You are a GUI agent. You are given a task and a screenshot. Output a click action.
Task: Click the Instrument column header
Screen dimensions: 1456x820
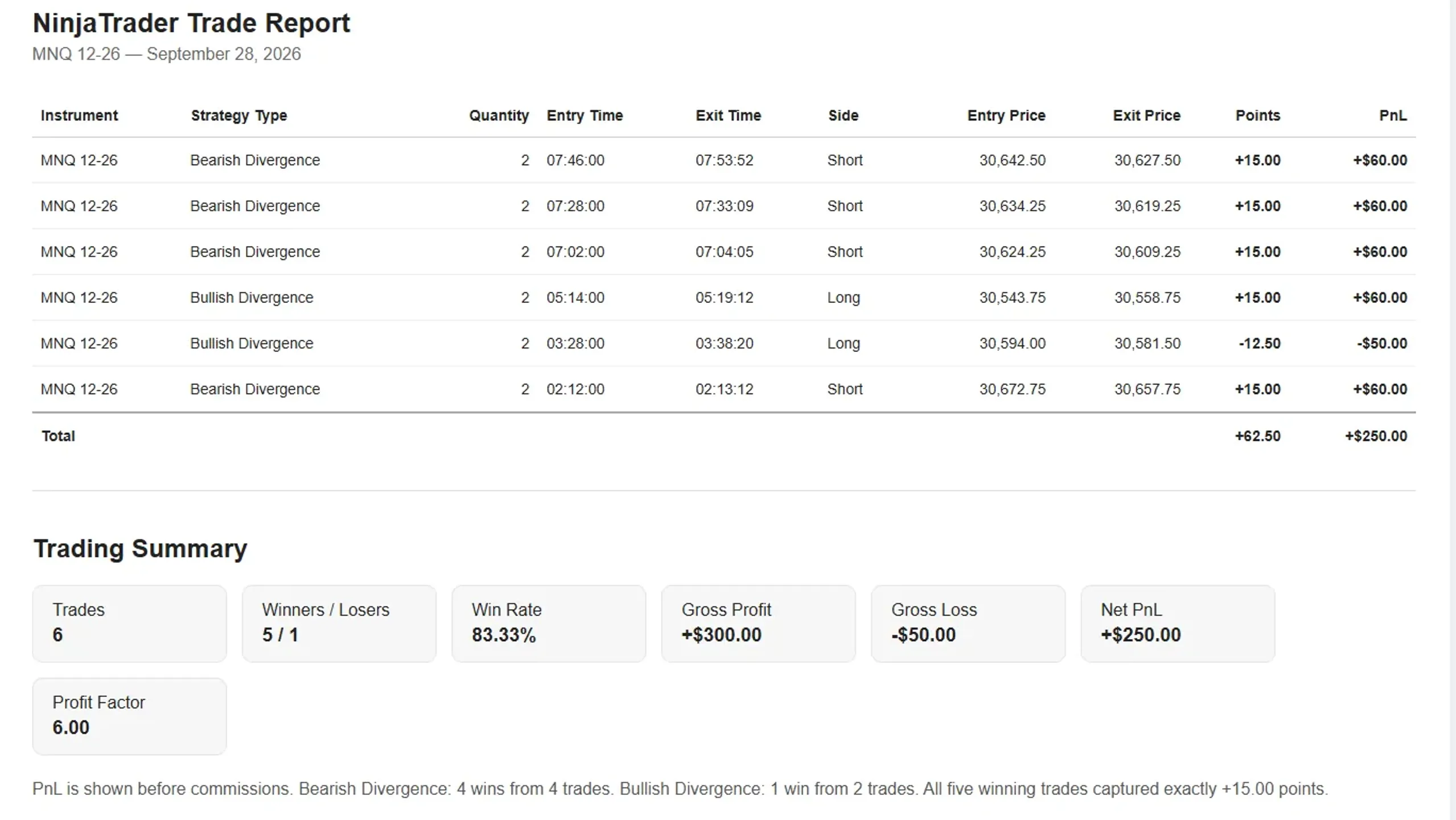pyautogui.click(x=79, y=116)
